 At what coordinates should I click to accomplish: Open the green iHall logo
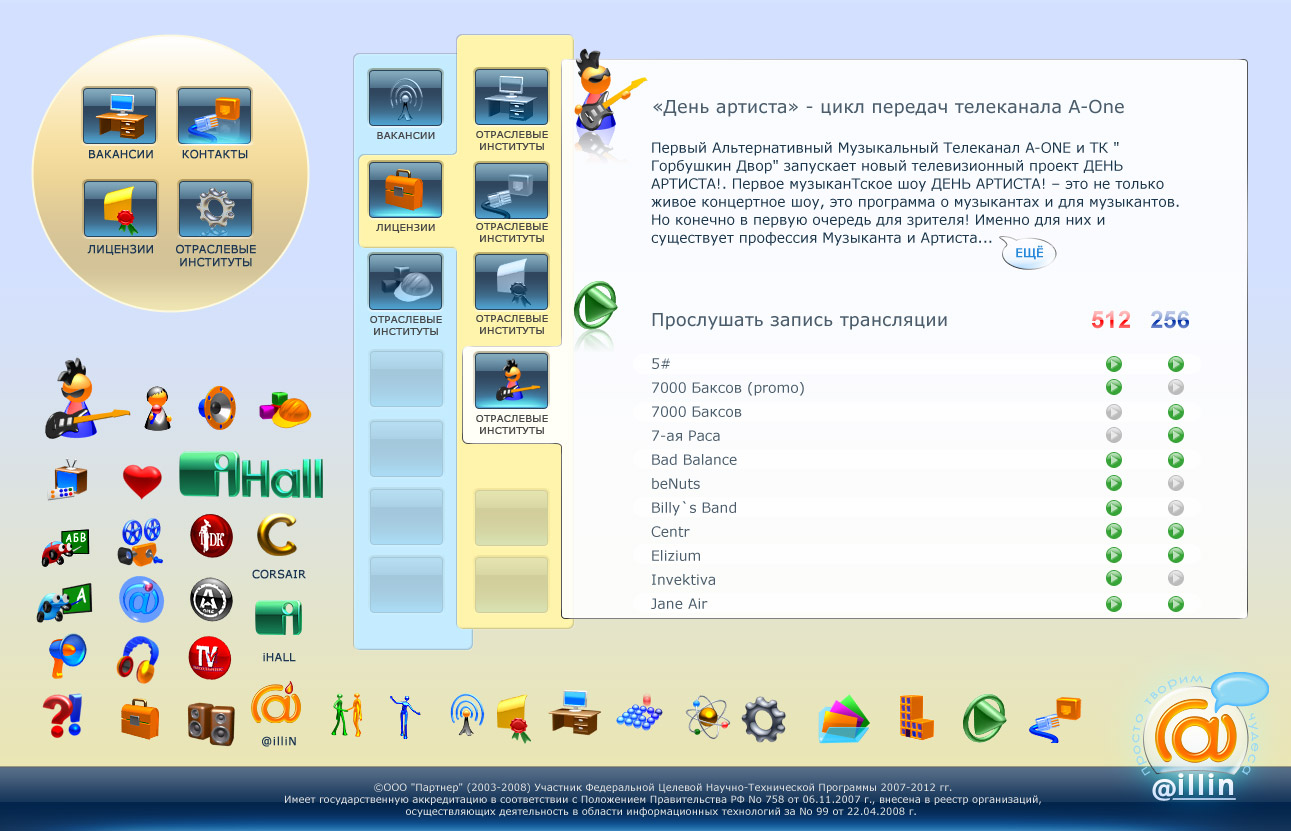251,475
